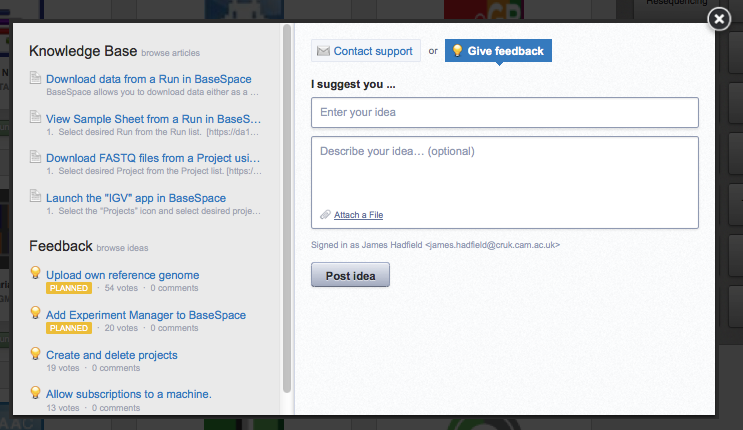The height and width of the screenshot is (430, 743).
Task: Open Launch the IGV app article
Action: pos(136,198)
